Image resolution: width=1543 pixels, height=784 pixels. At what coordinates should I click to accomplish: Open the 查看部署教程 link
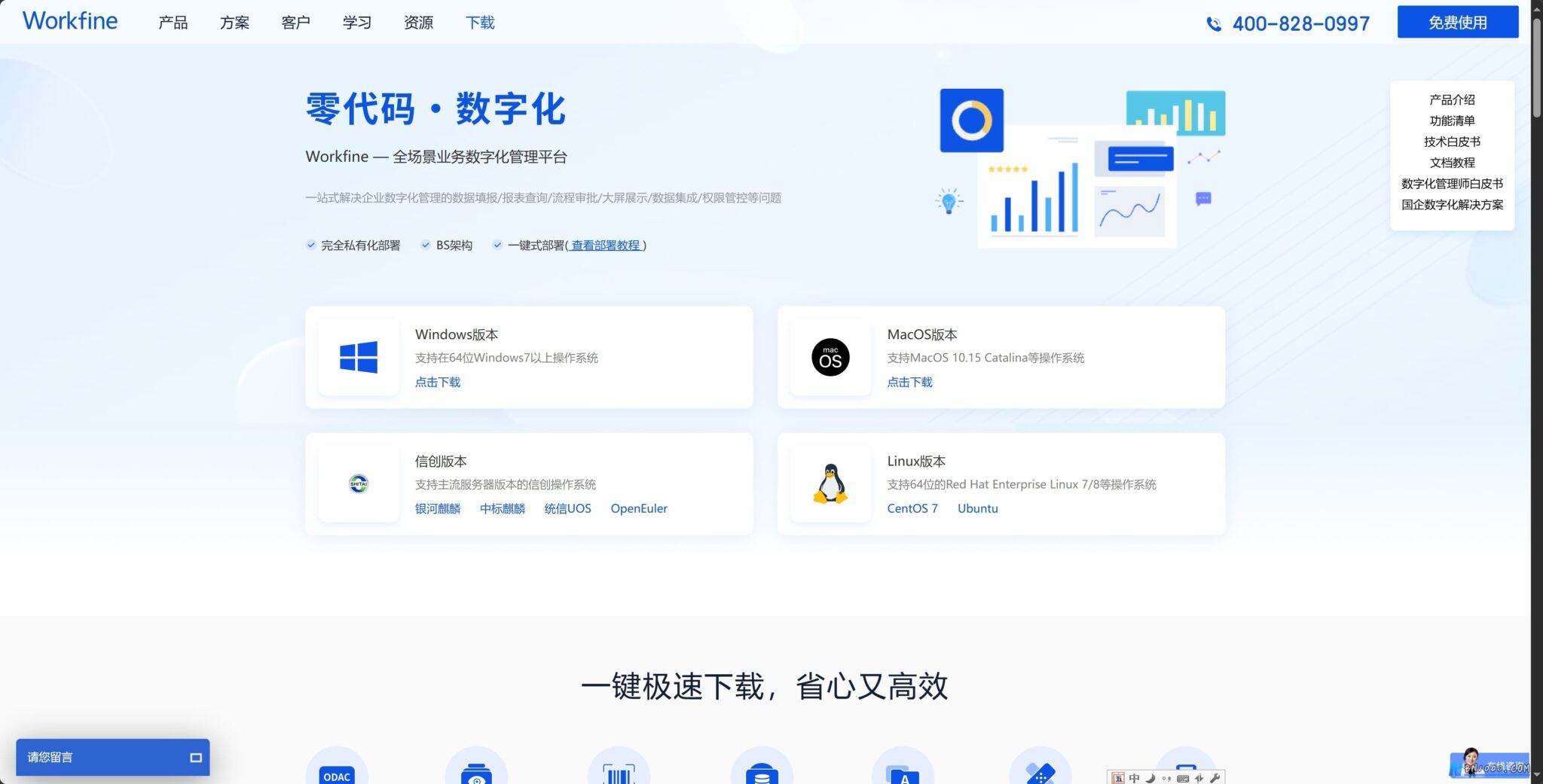pyautogui.click(x=606, y=246)
